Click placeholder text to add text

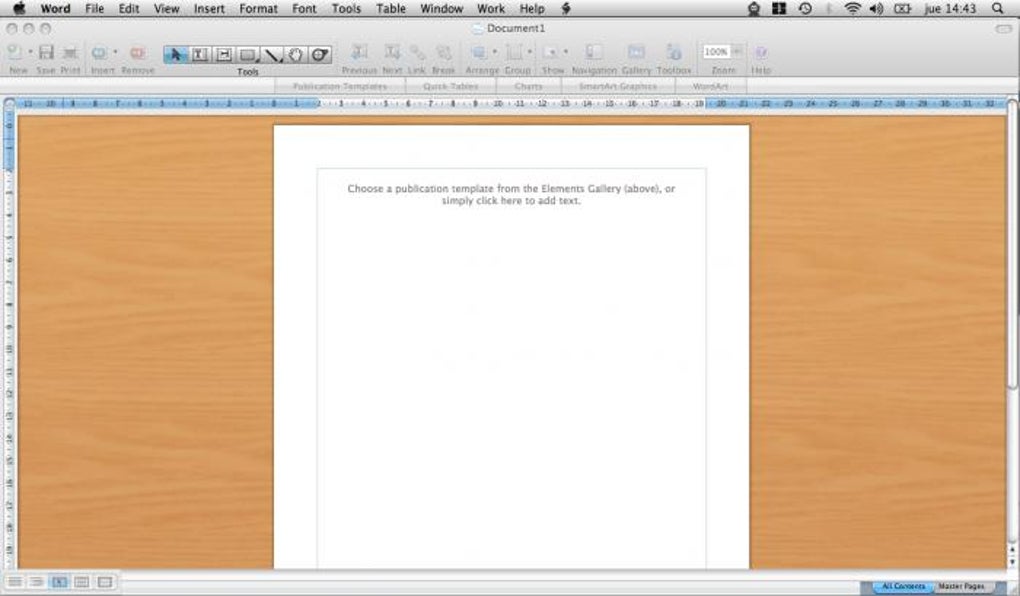tap(511, 195)
